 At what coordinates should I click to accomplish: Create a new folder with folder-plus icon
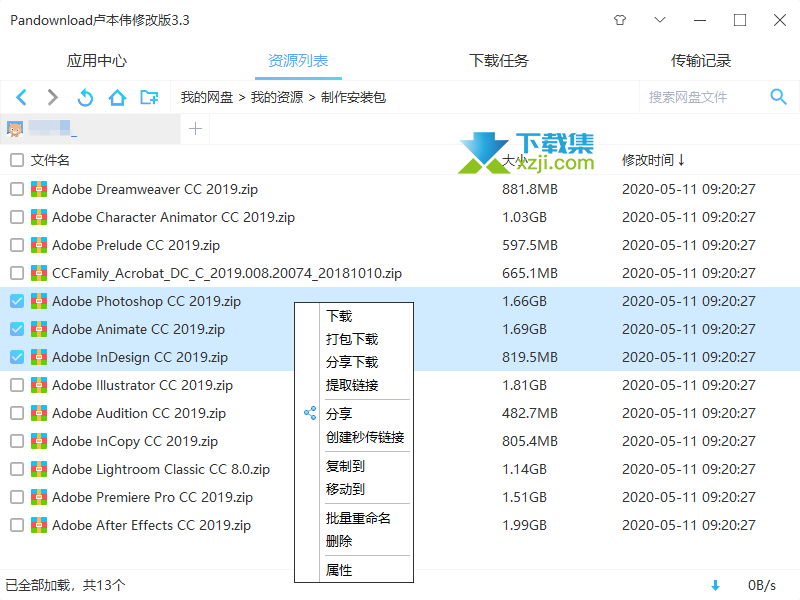point(149,97)
